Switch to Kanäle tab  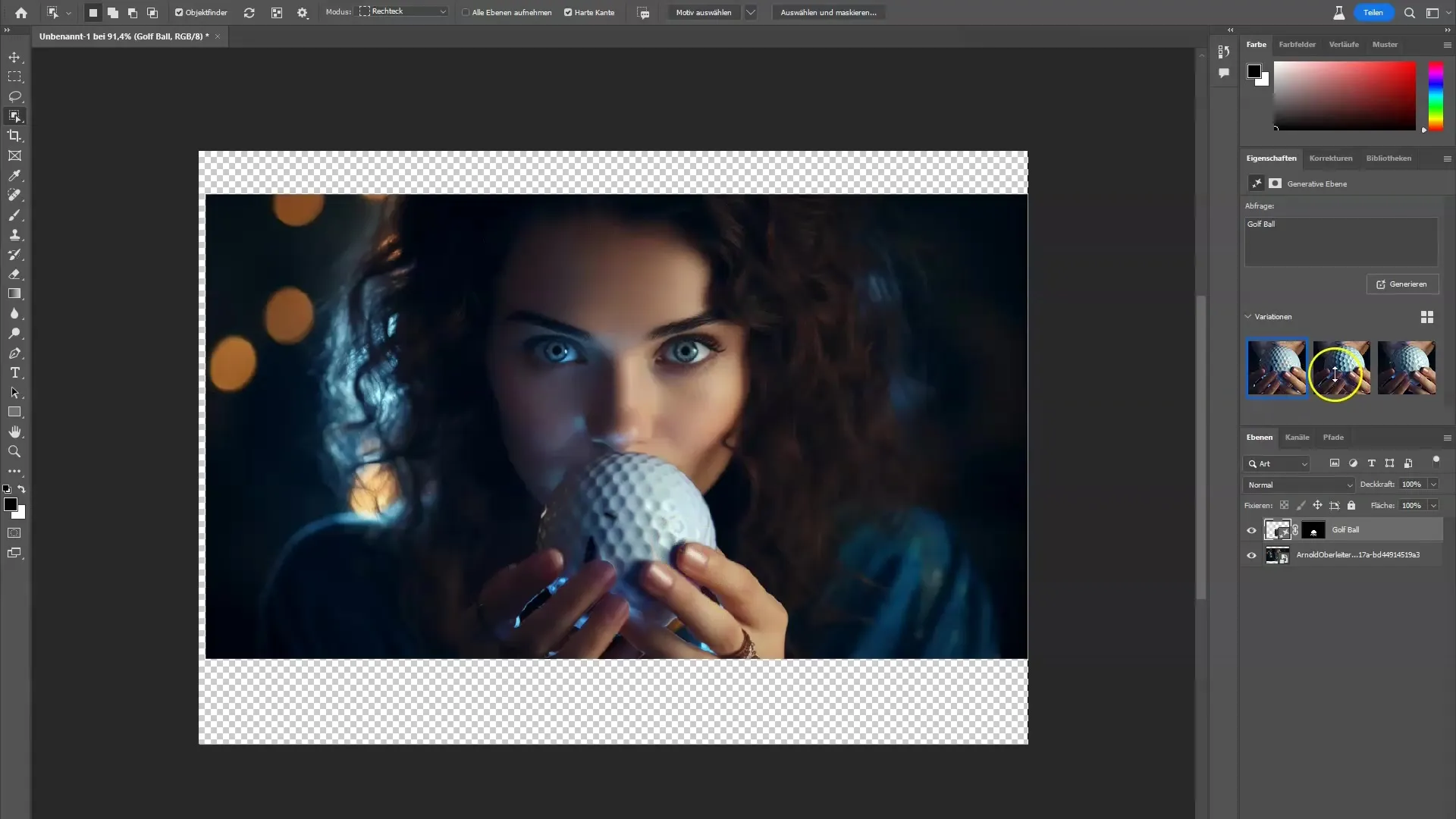click(x=1298, y=437)
